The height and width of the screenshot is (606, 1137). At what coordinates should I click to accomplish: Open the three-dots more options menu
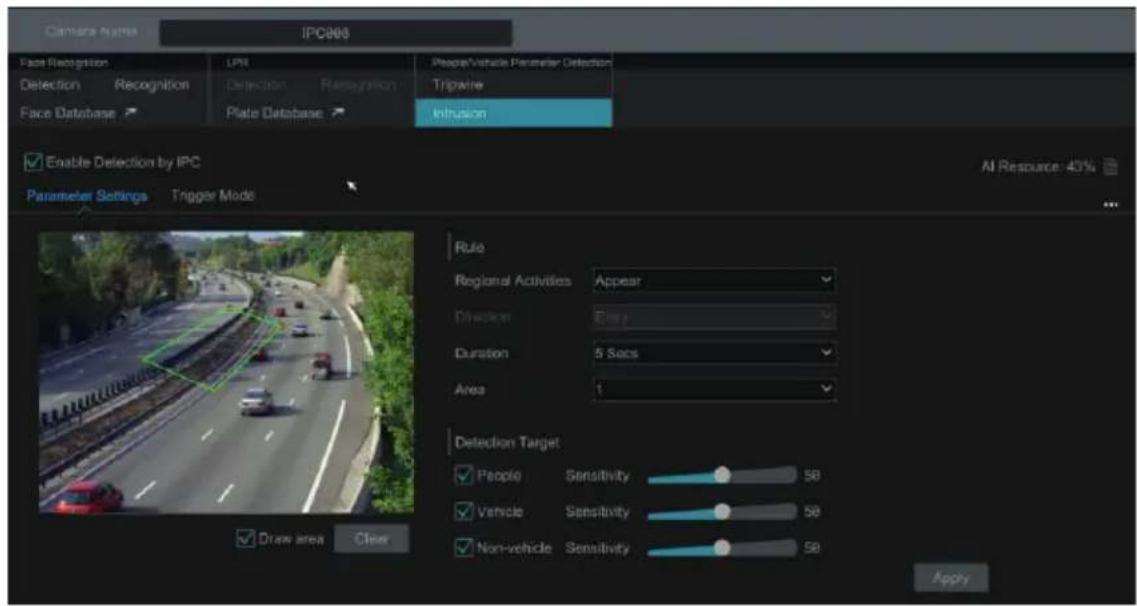tap(1110, 204)
